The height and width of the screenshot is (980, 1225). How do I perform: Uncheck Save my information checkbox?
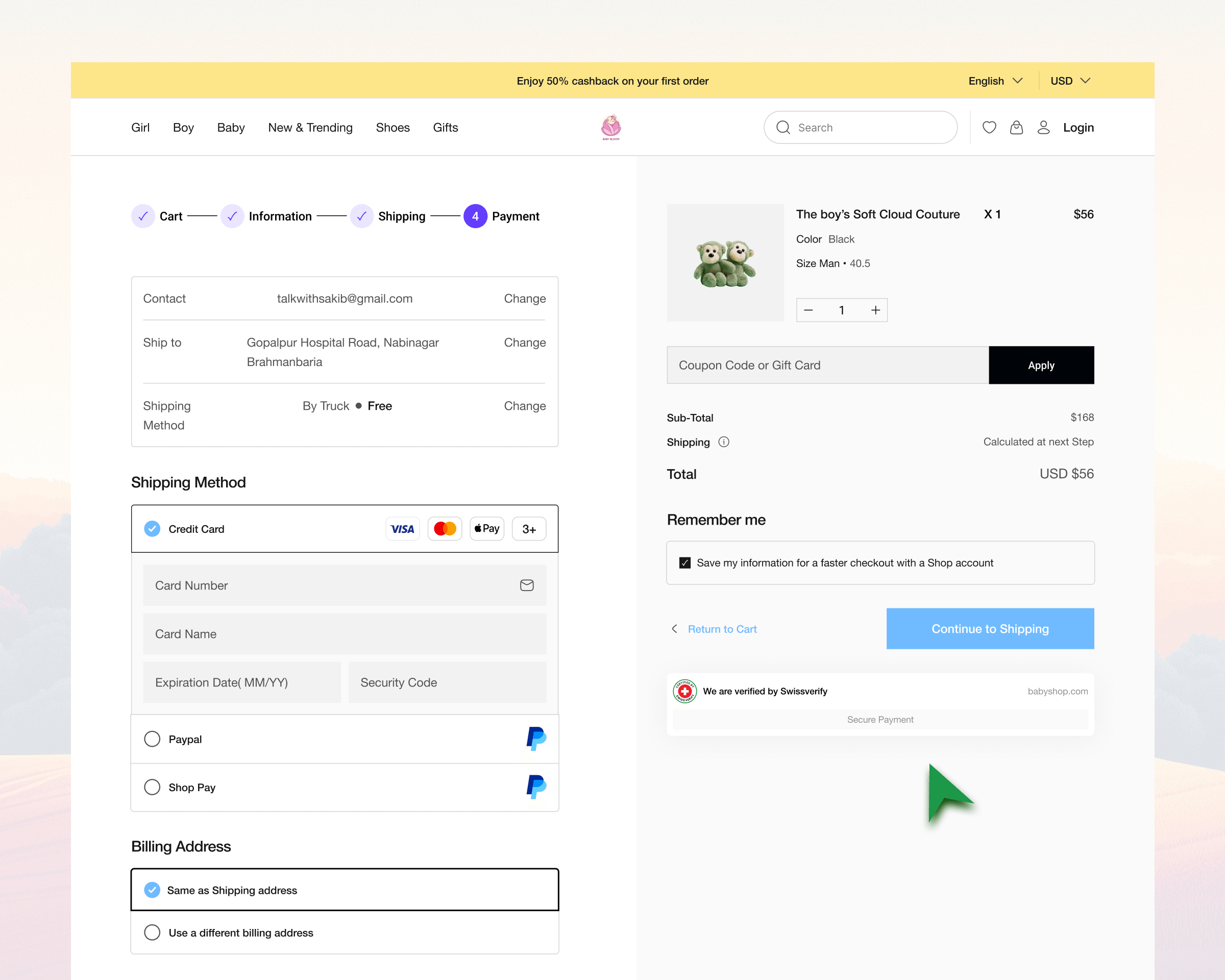point(684,563)
